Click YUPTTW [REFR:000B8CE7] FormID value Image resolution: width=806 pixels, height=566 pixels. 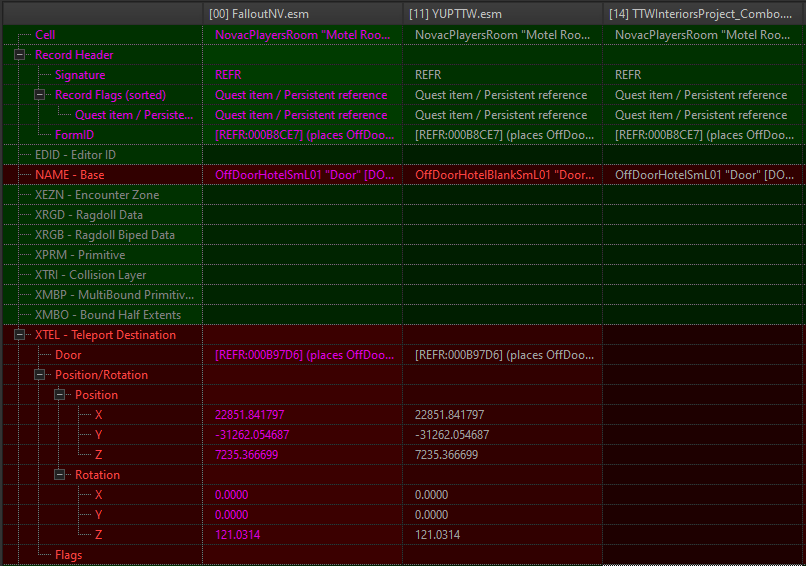(x=504, y=135)
